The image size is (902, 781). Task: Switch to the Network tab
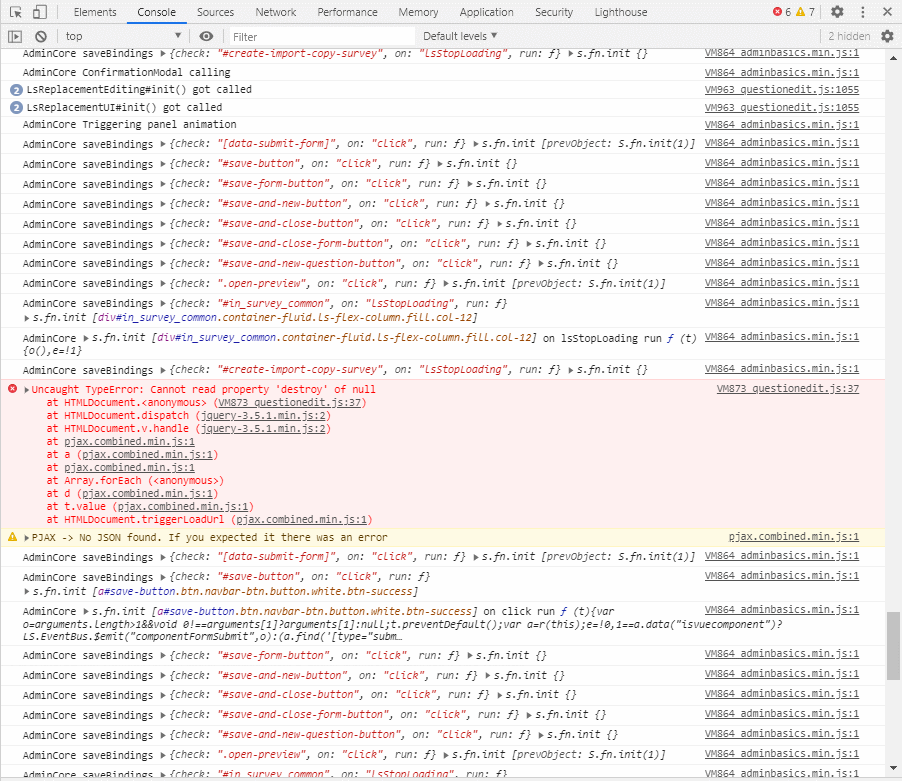coord(275,12)
